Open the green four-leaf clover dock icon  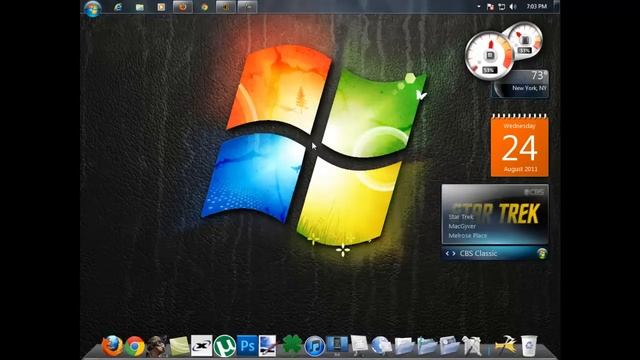[292, 345]
